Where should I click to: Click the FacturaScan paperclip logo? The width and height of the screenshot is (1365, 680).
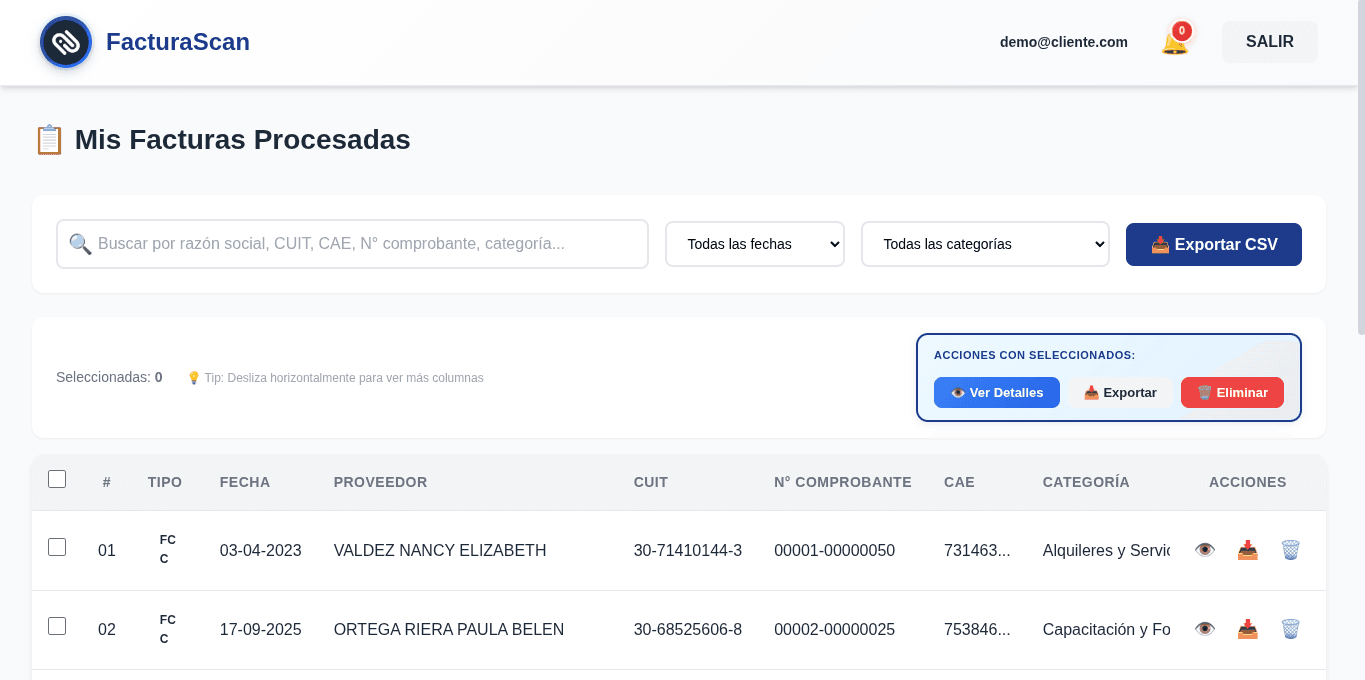tap(66, 42)
